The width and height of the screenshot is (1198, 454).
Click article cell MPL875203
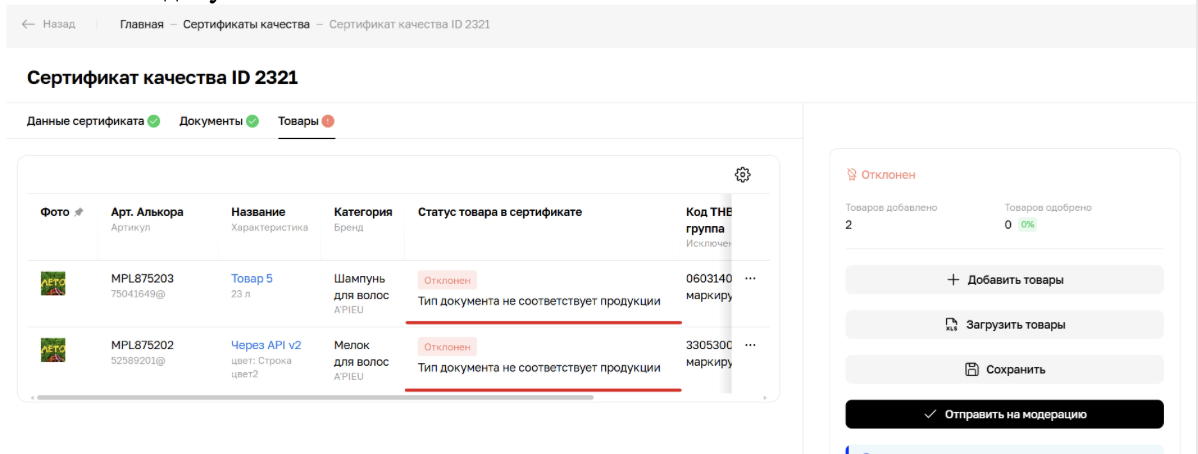pyautogui.click(x=142, y=278)
